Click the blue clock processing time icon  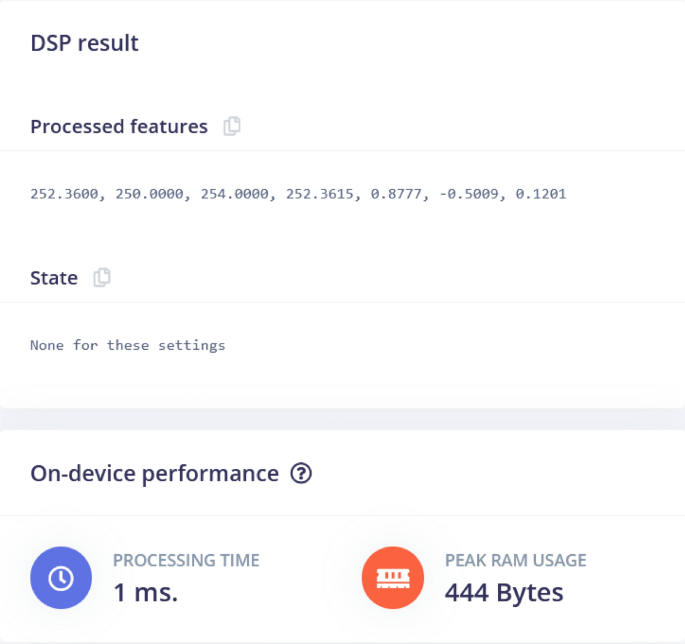(x=61, y=578)
